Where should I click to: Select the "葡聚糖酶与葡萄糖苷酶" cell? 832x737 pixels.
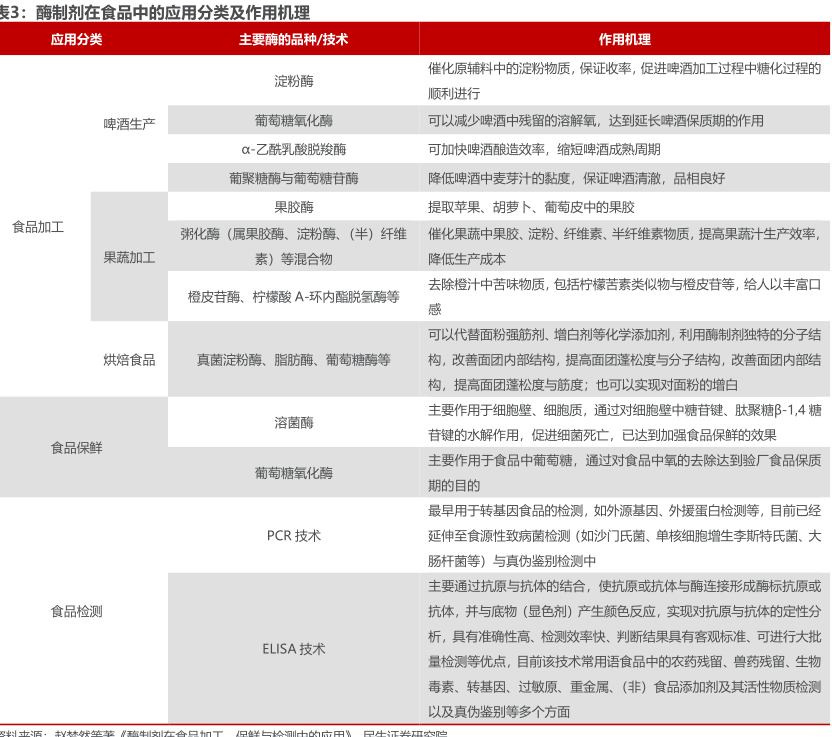tap(293, 178)
